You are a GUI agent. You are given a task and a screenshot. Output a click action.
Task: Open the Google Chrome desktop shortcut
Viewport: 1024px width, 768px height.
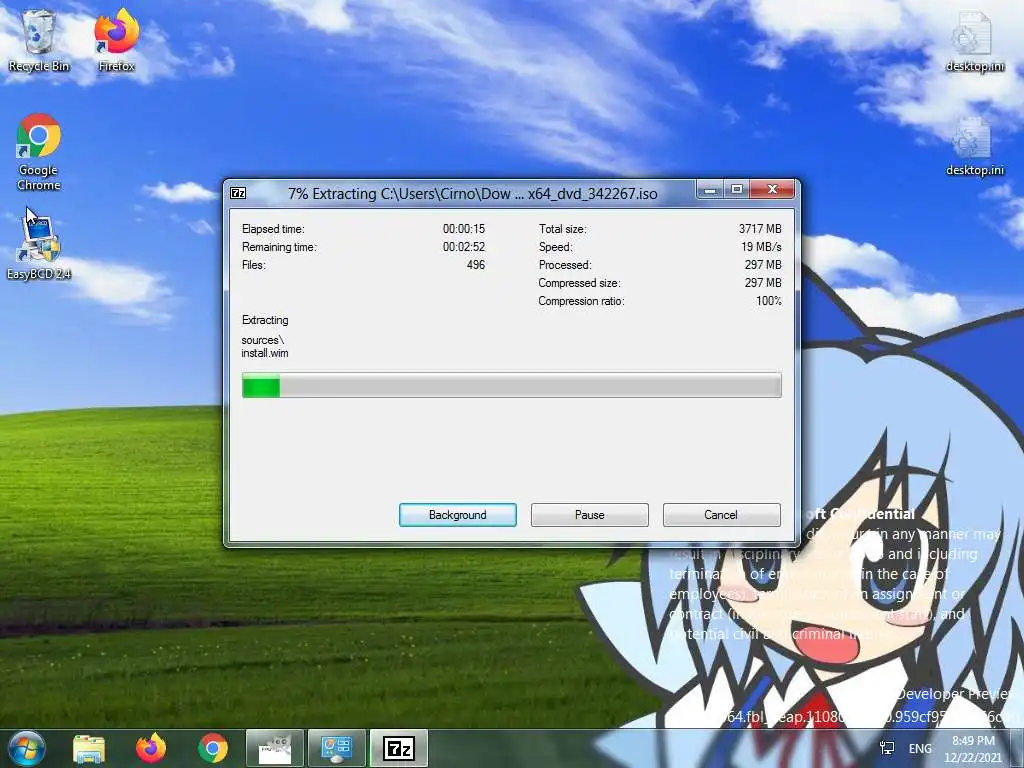[x=39, y=152]
